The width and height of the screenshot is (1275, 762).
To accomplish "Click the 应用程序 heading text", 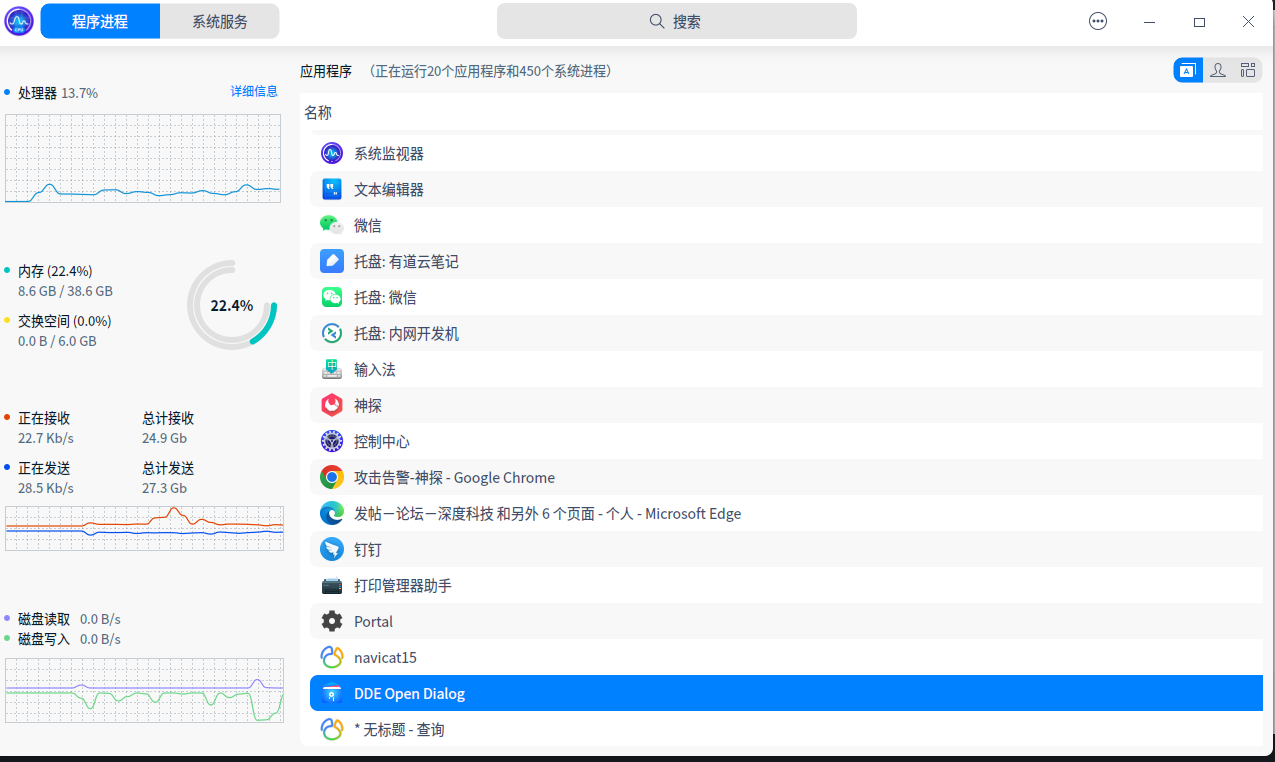I will coord(326,71).
